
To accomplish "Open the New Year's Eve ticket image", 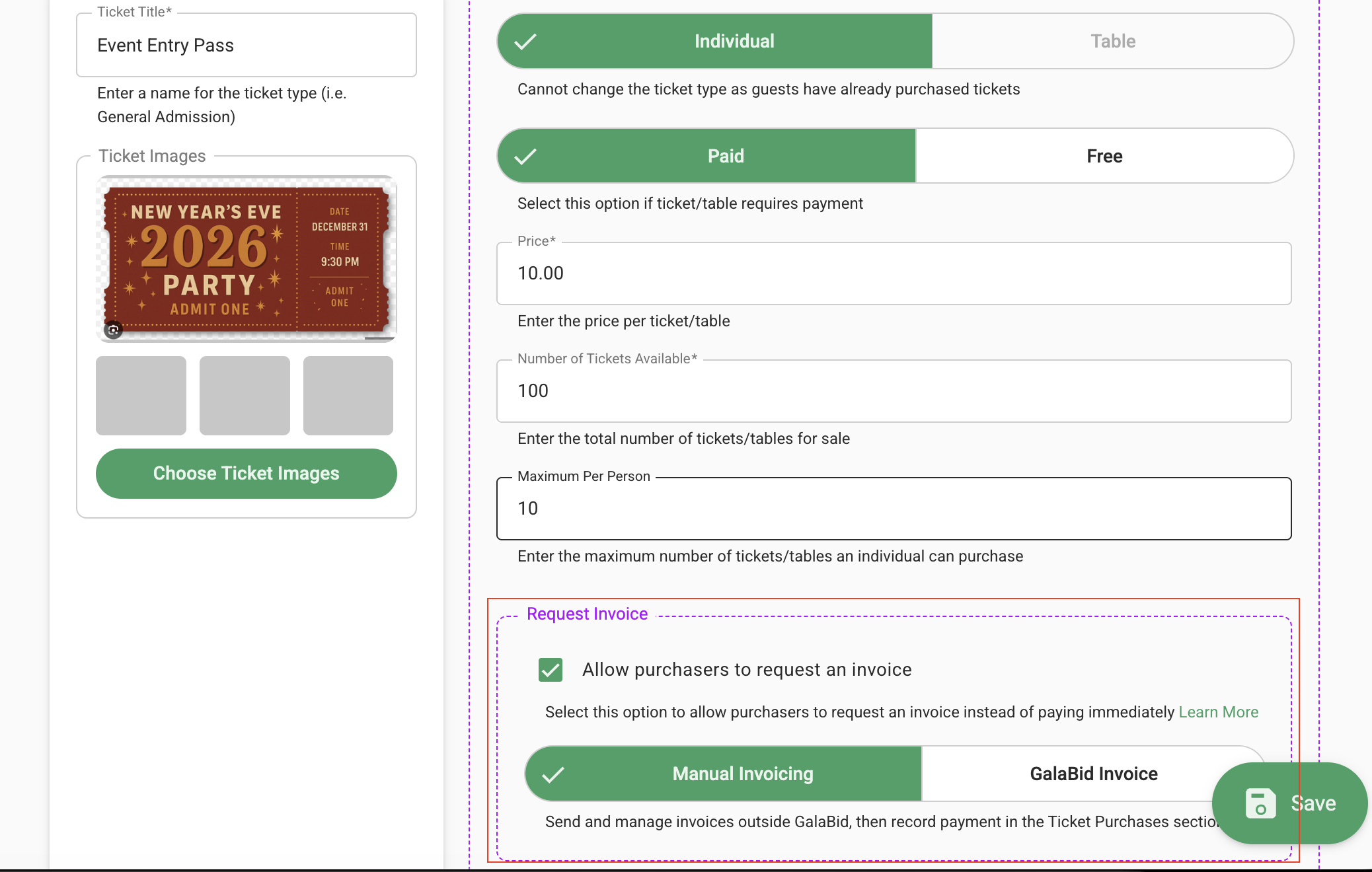I will pyautogui.click(x=247, y=259).
